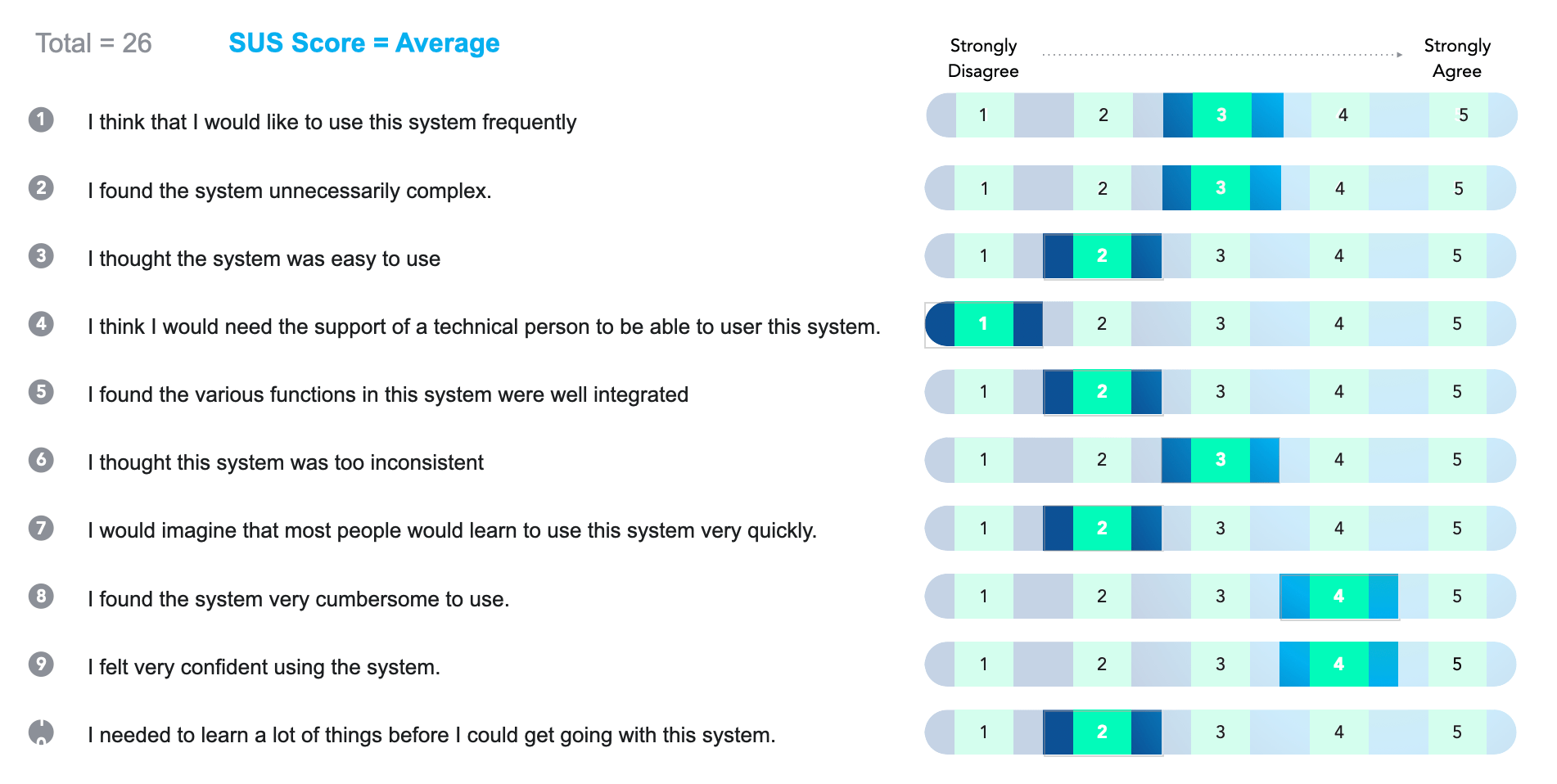This screenshot has height=784, width=1557.
Task: Click the number 7 question badge icon
Action: 41,528
